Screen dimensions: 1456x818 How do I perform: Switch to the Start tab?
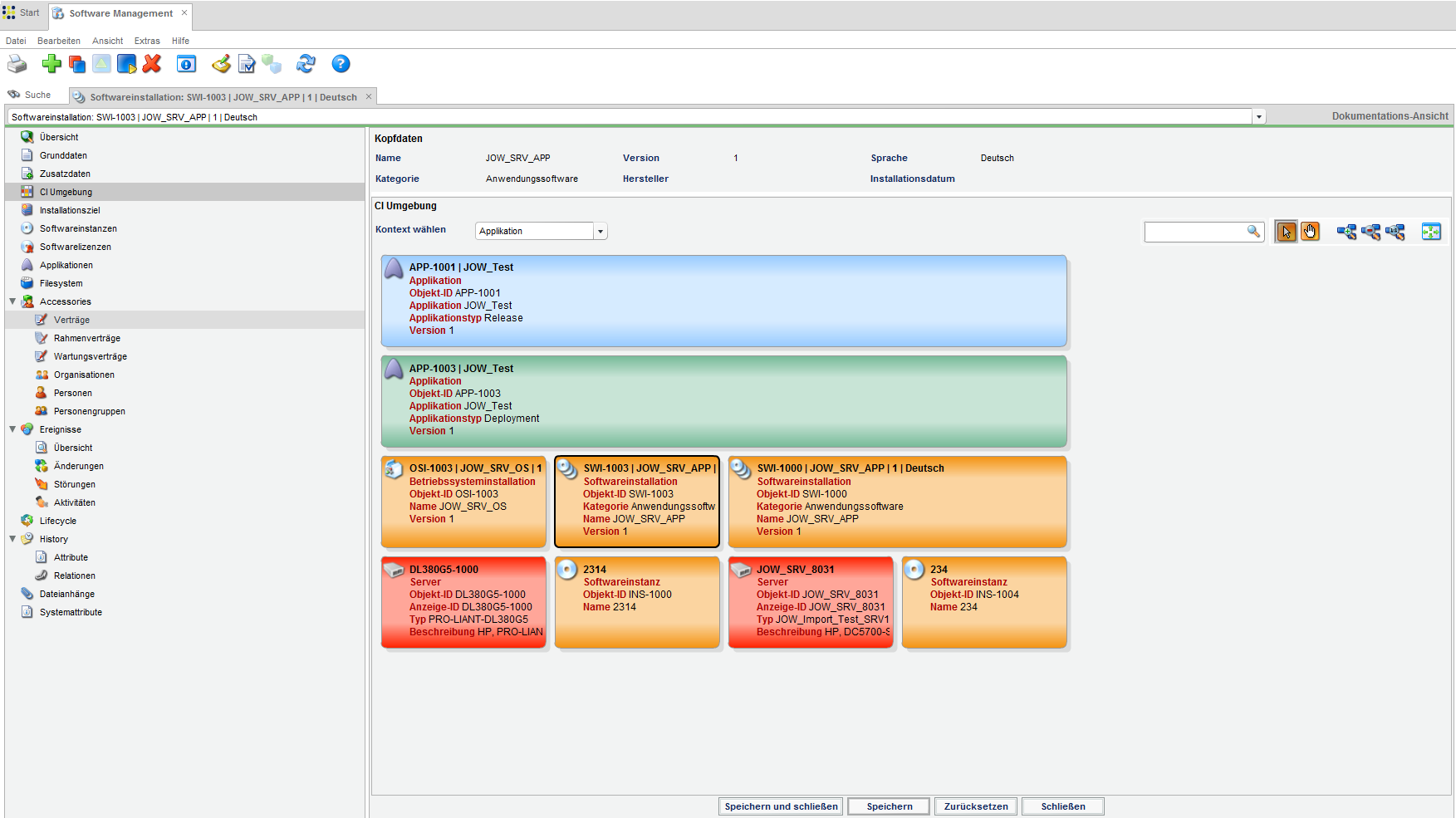point(22,12)
